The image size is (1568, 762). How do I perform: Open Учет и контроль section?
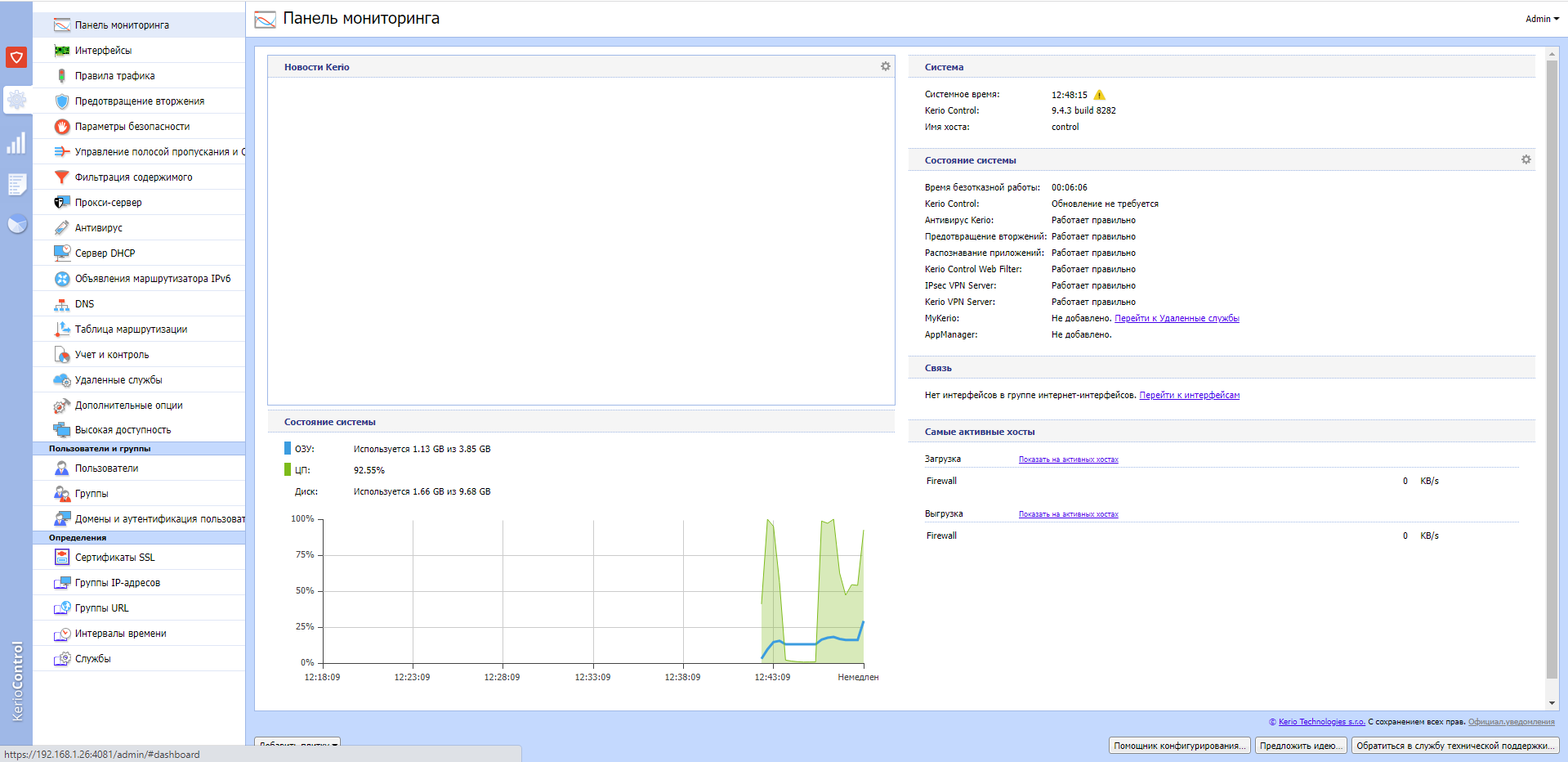pos(139,355)
